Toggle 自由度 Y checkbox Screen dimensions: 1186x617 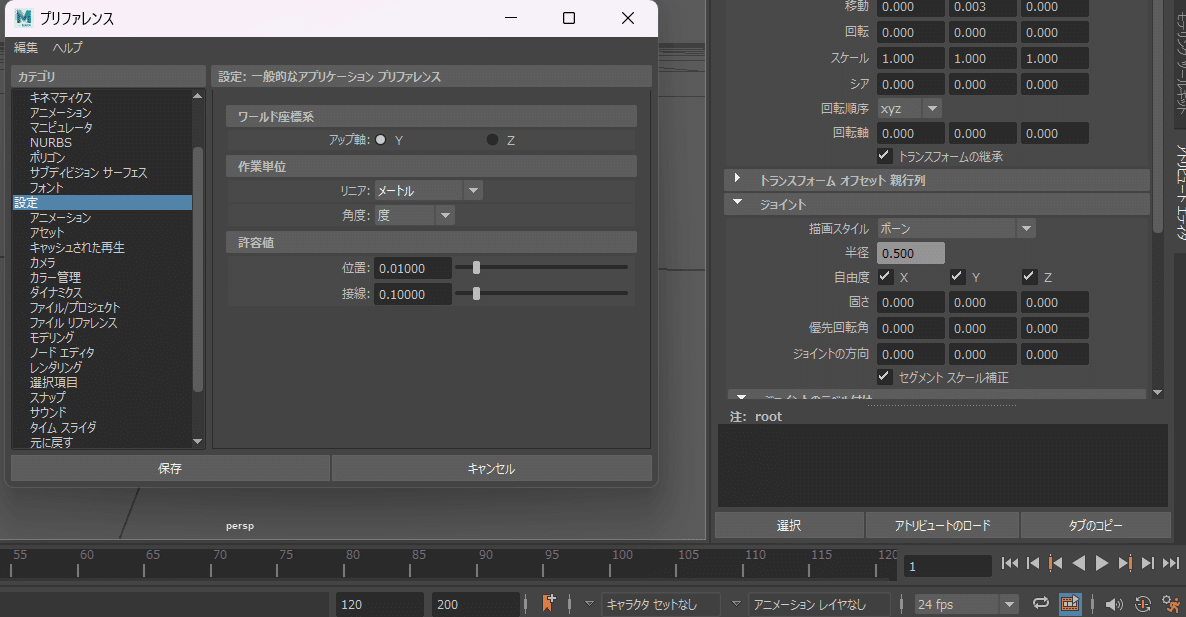957,277
